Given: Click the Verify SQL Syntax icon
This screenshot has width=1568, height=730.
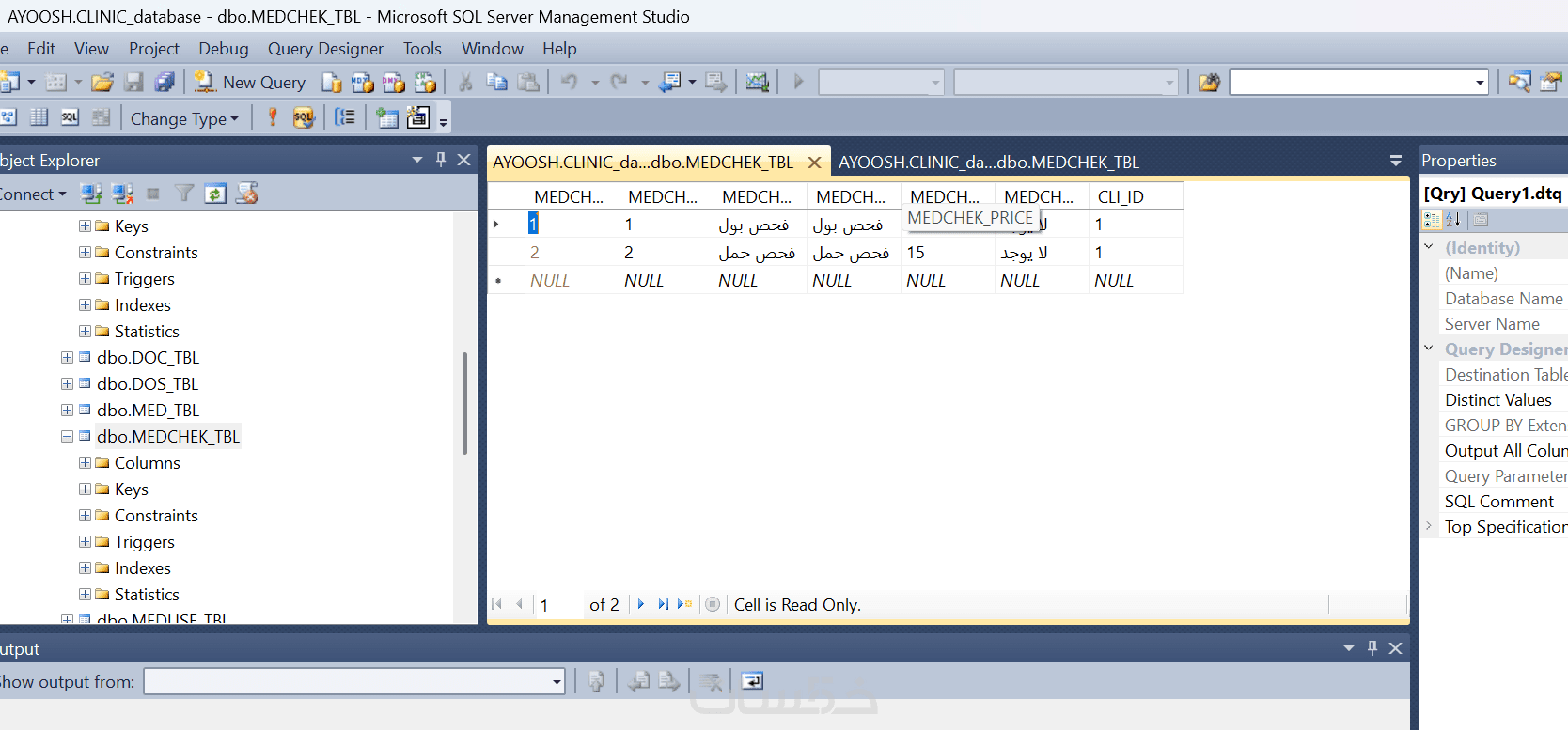Looking at the screenshot, I should click(x=303, y=117).
